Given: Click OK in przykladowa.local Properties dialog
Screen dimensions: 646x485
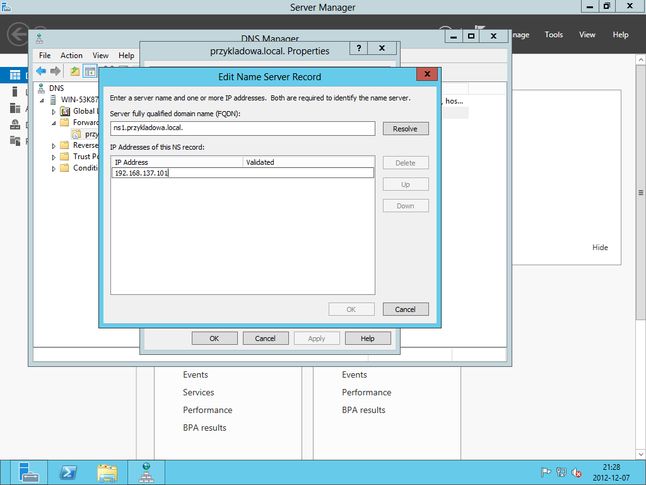Looking at the screenshot, I should tap(214, 338).
